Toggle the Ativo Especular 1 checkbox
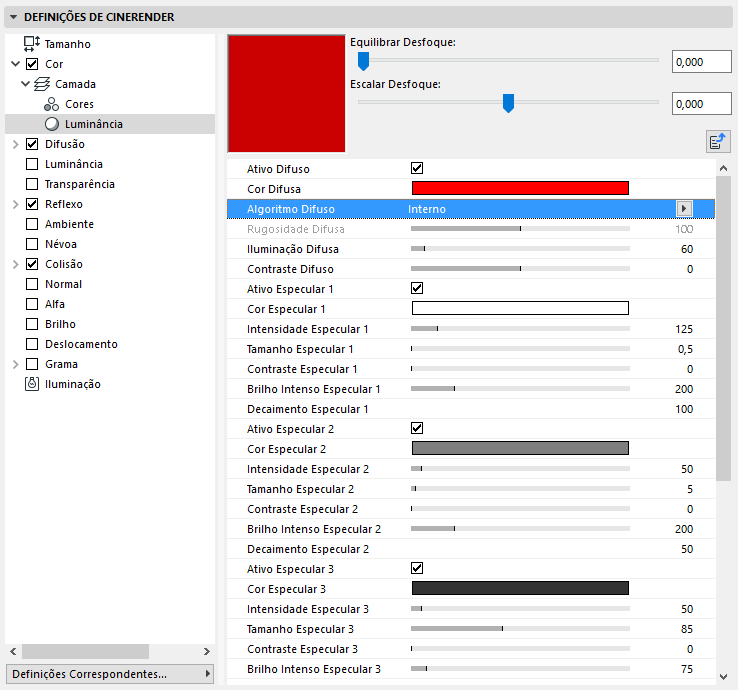Image resolution: width=738 pixels, height=690 pixels. pyautogui.click(x=417, y=288)
